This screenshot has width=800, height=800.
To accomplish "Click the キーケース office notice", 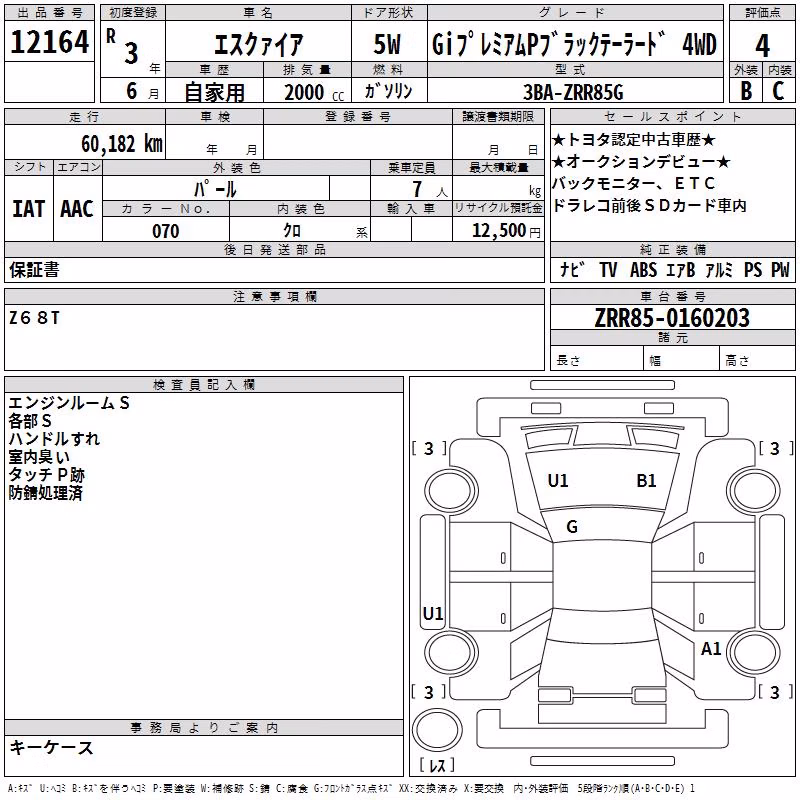I will [52, 748].
